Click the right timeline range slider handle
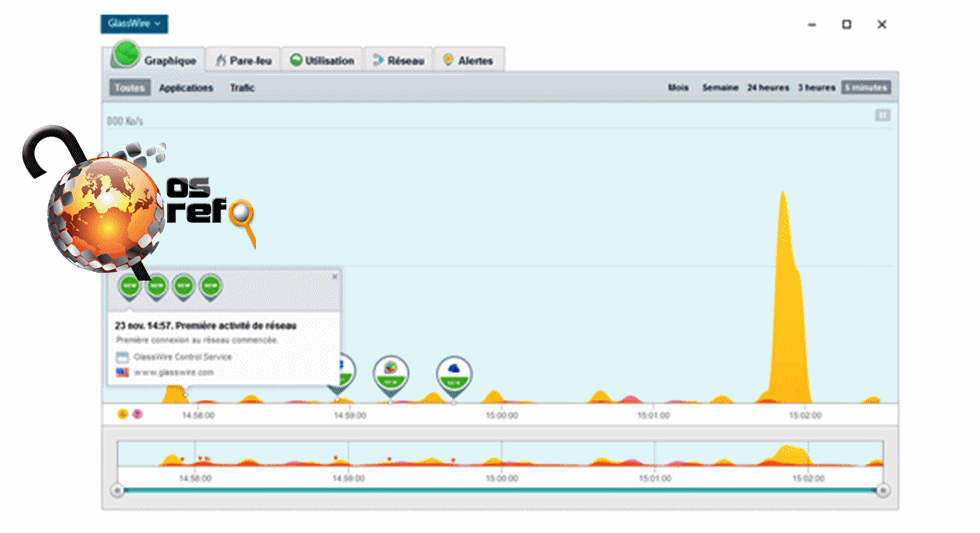The image size is (980, 533). coord(882,491)
